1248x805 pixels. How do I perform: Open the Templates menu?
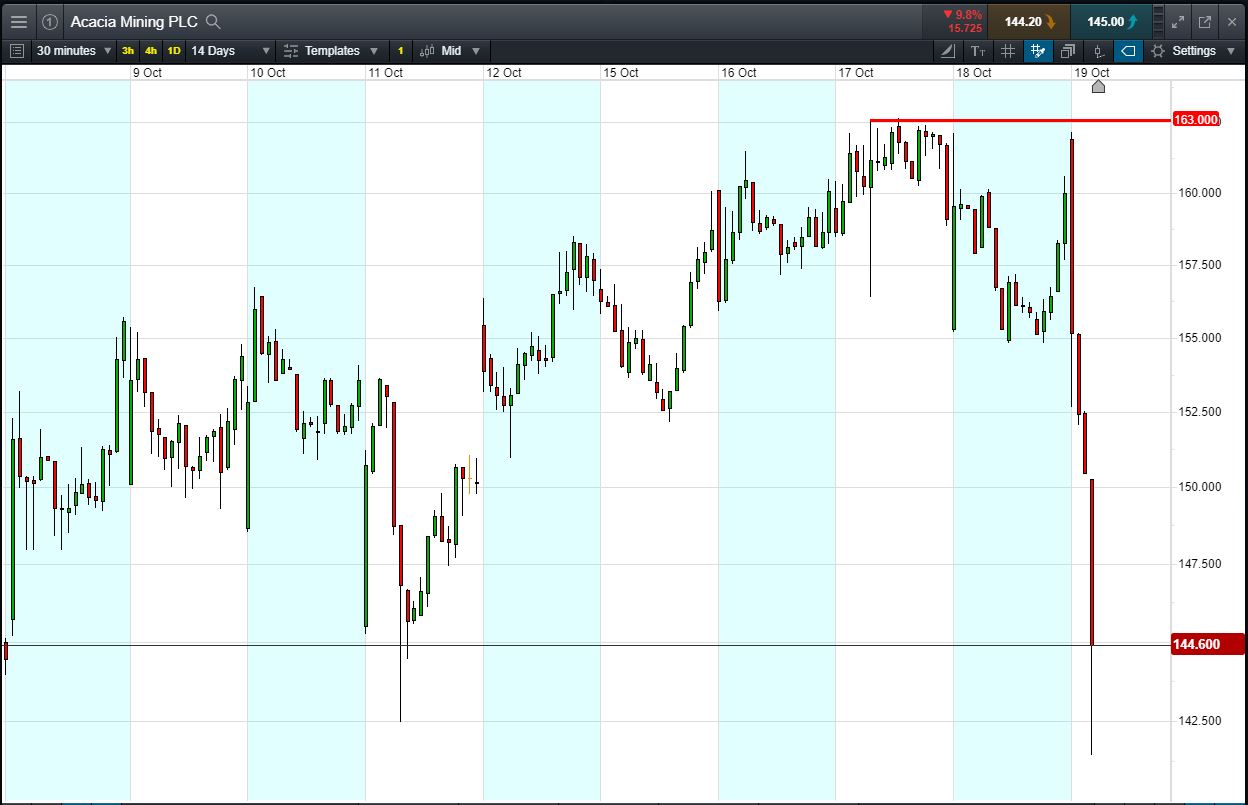[331, 51]
